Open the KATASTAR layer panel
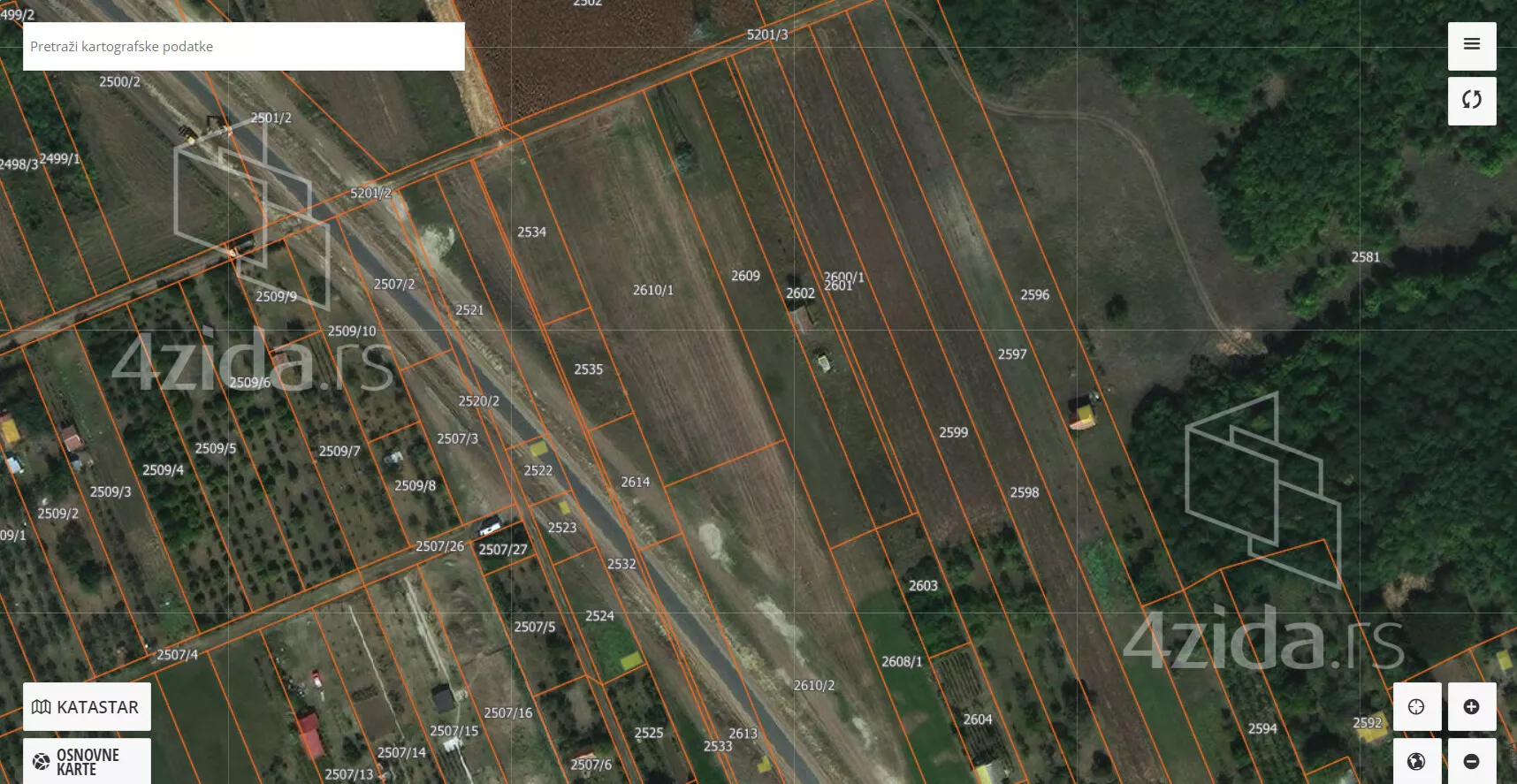1517x784 pixels. (87, 707)
